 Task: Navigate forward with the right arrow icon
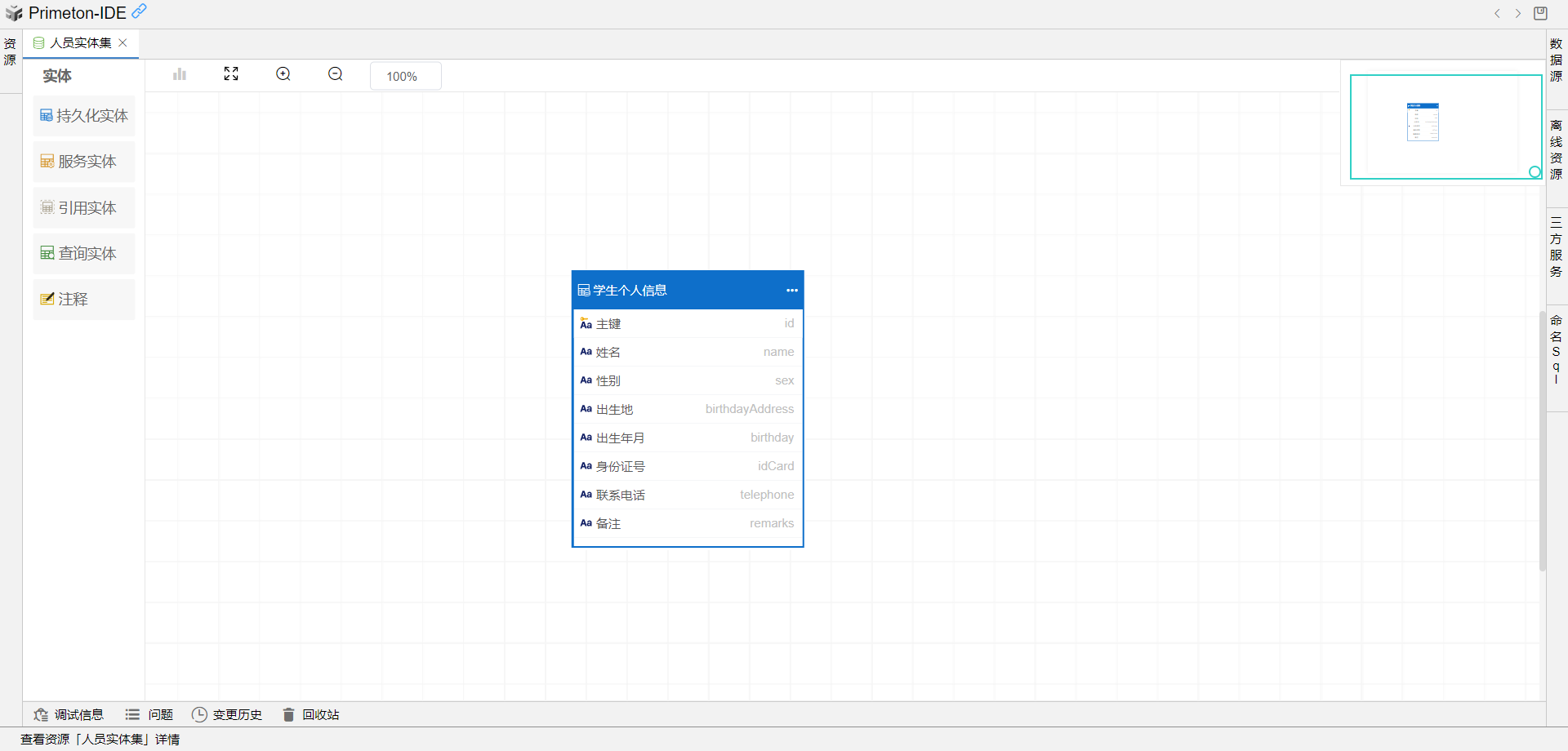1518,13
